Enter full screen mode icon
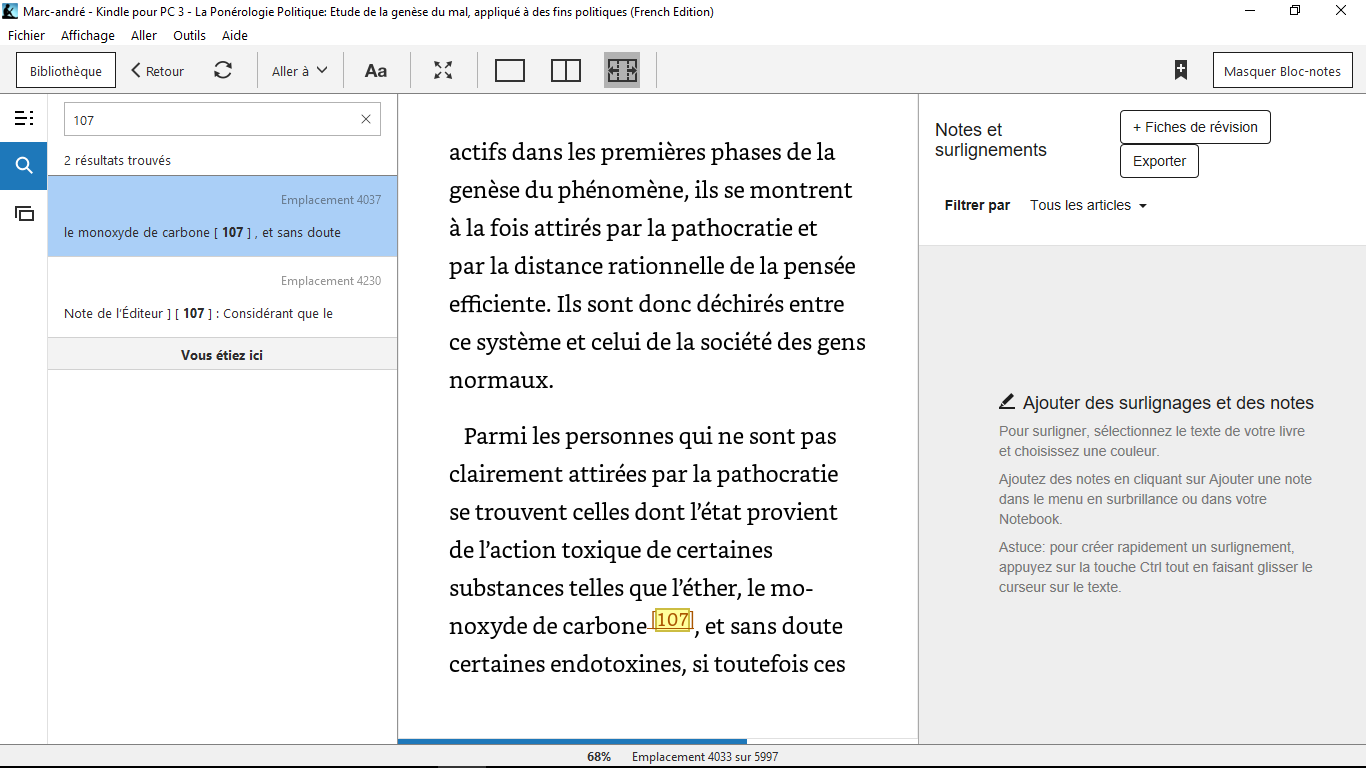The image size is (1366, 768). (443, 71)
